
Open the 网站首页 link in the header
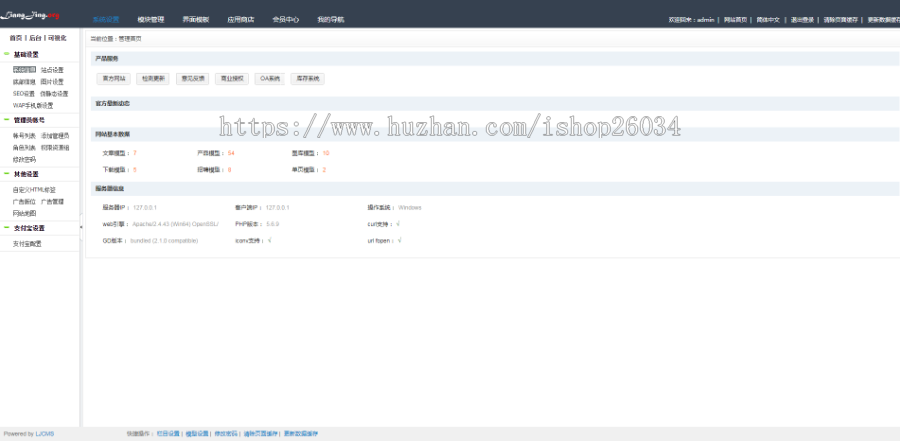click(x=735, y=19)
